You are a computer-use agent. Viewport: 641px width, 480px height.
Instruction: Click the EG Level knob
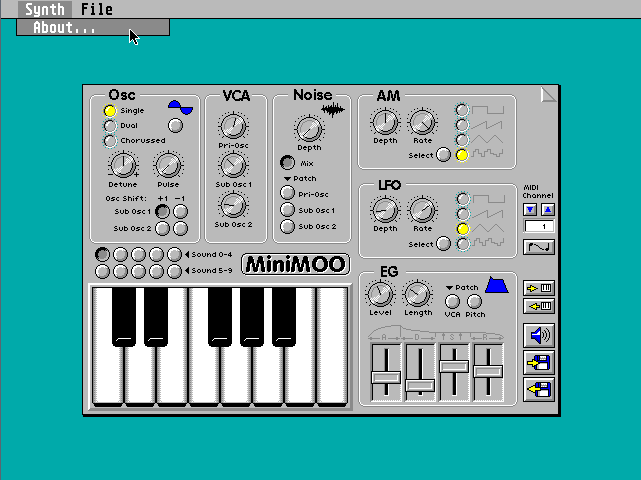[x=380, y=294]
